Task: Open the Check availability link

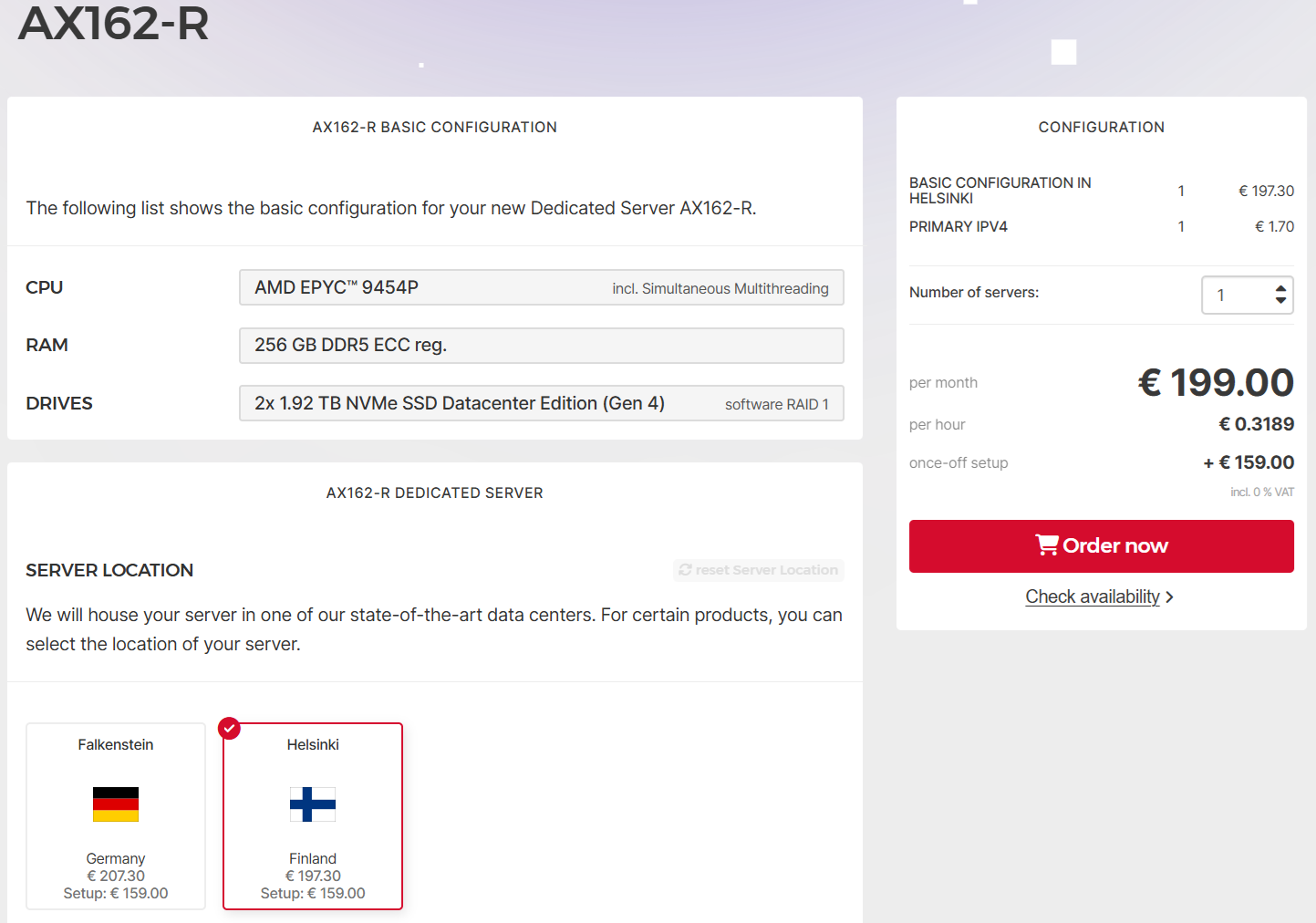Action: pos(1093,596)
